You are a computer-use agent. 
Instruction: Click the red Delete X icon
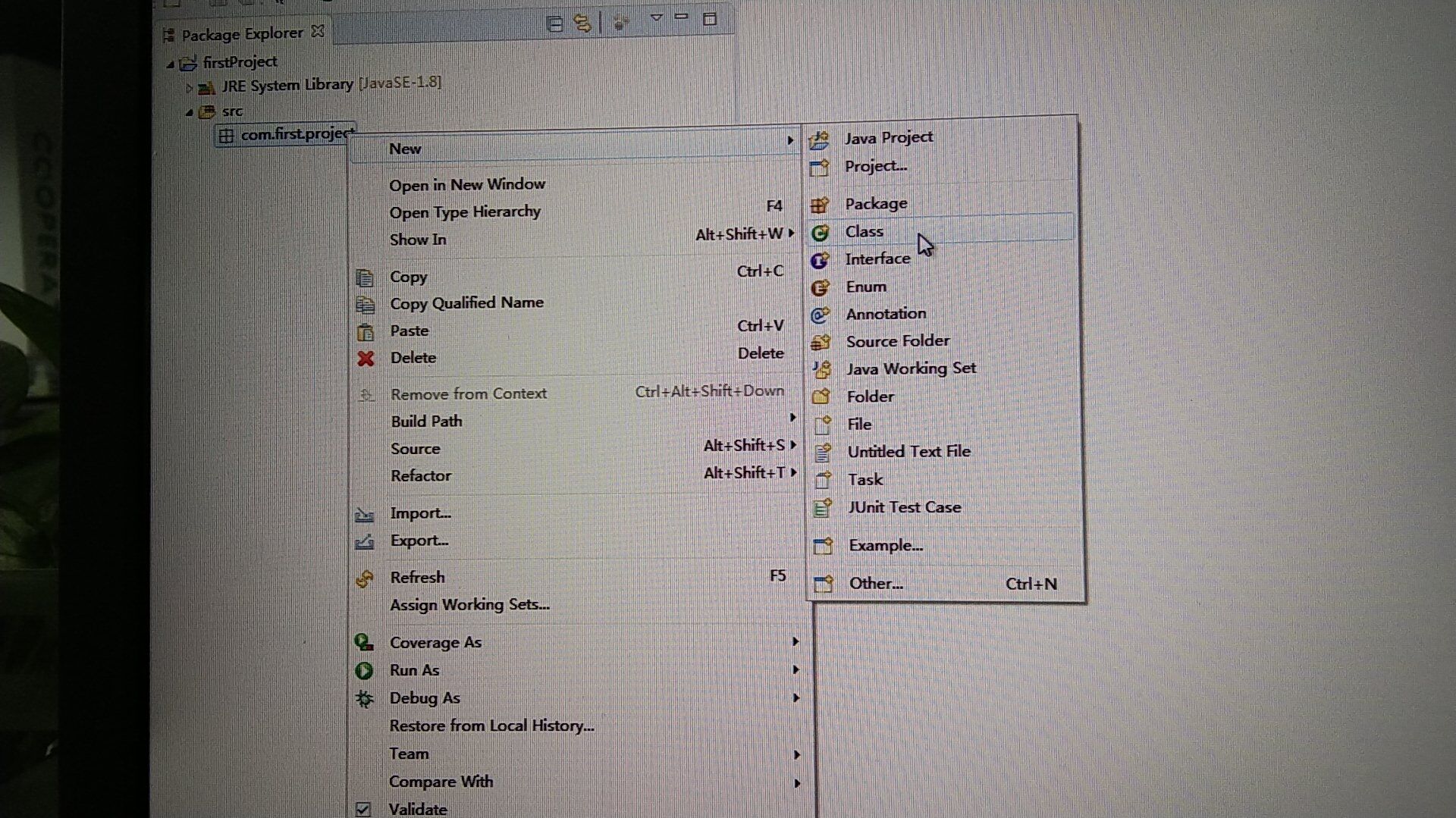[x=366, y=359]
